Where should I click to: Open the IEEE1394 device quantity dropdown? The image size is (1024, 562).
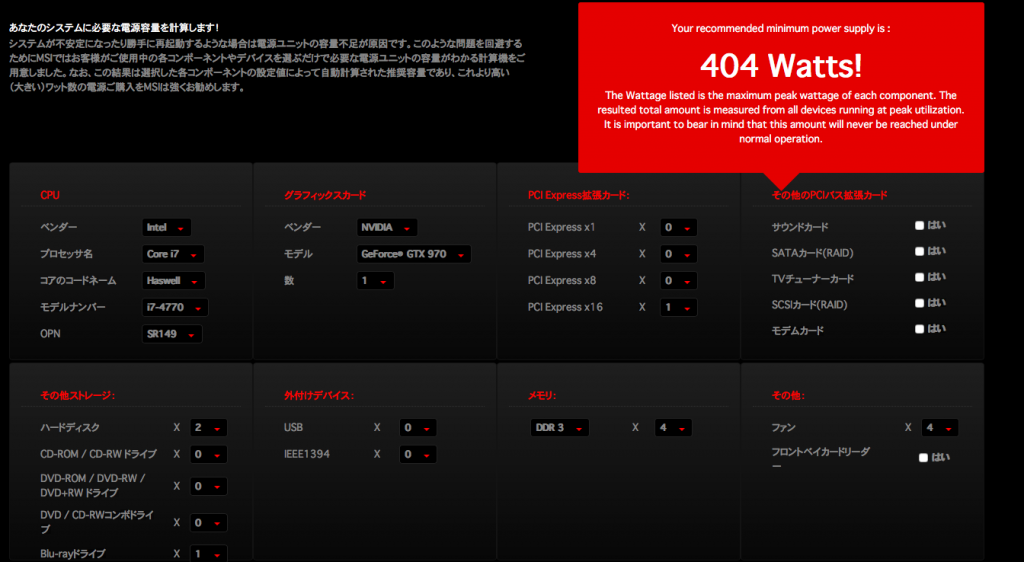point(418,454)
